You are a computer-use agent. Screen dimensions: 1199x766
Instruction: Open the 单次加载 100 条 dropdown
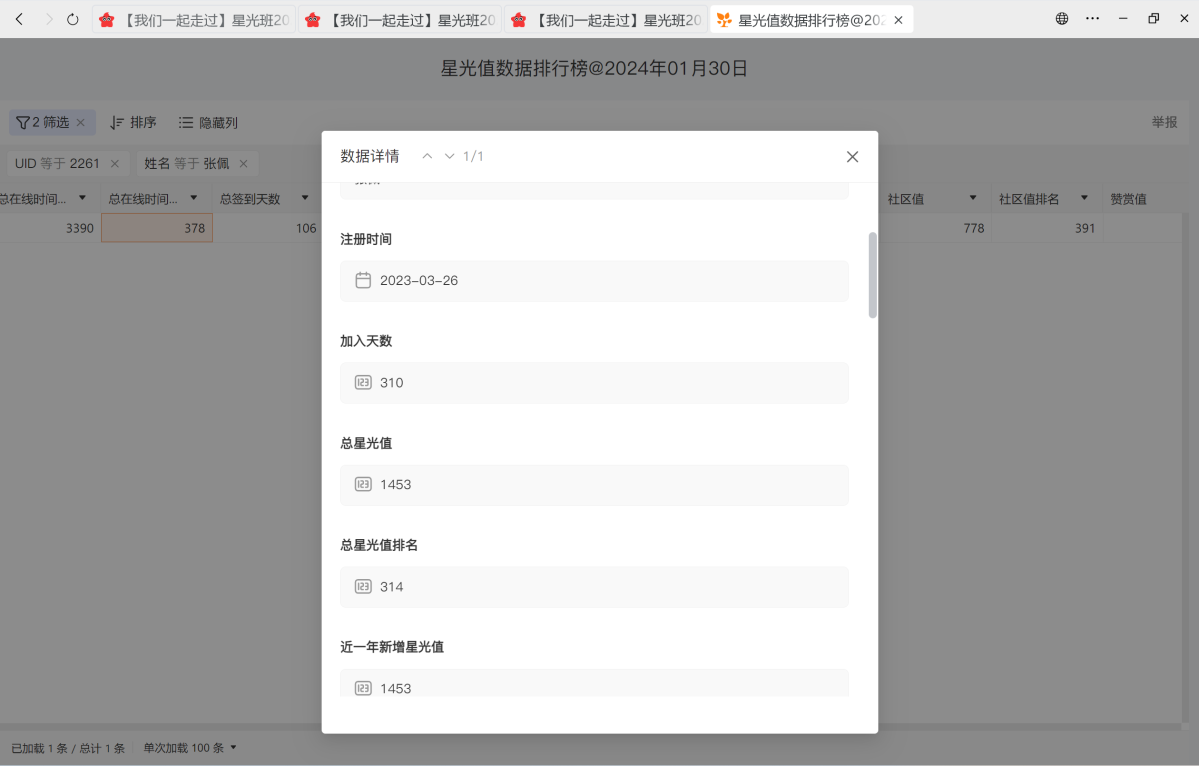(190, 748)
